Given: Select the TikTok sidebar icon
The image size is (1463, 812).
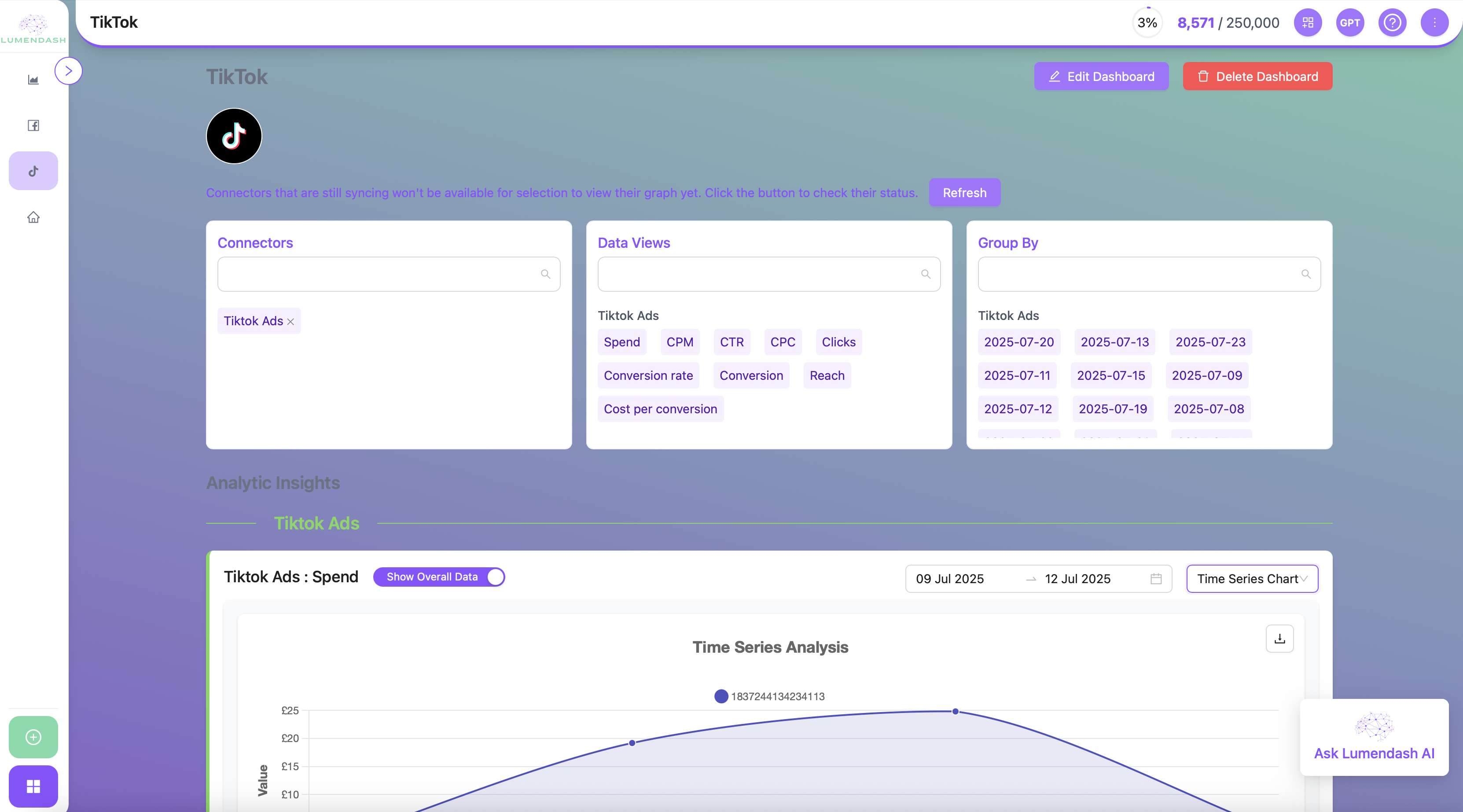Looking at the screenshot, I should click(x=33, y=171).
